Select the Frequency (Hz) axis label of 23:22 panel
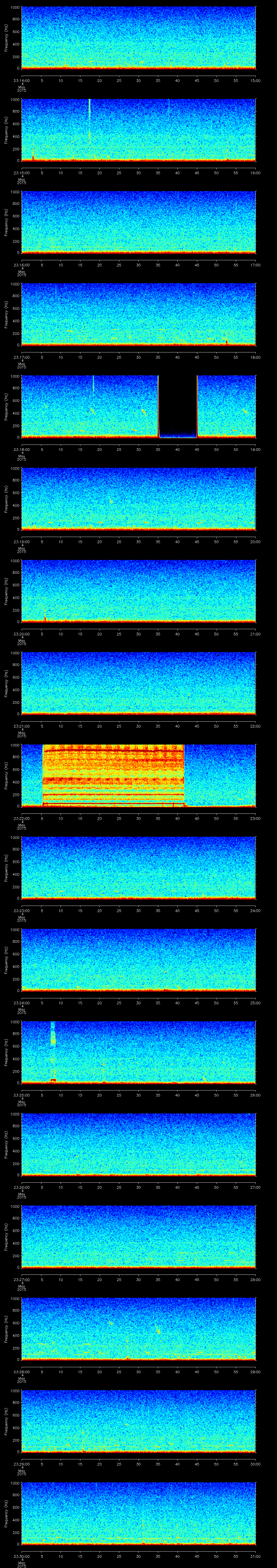This screenshot has height=1568, width=277. tap(7, 775)
